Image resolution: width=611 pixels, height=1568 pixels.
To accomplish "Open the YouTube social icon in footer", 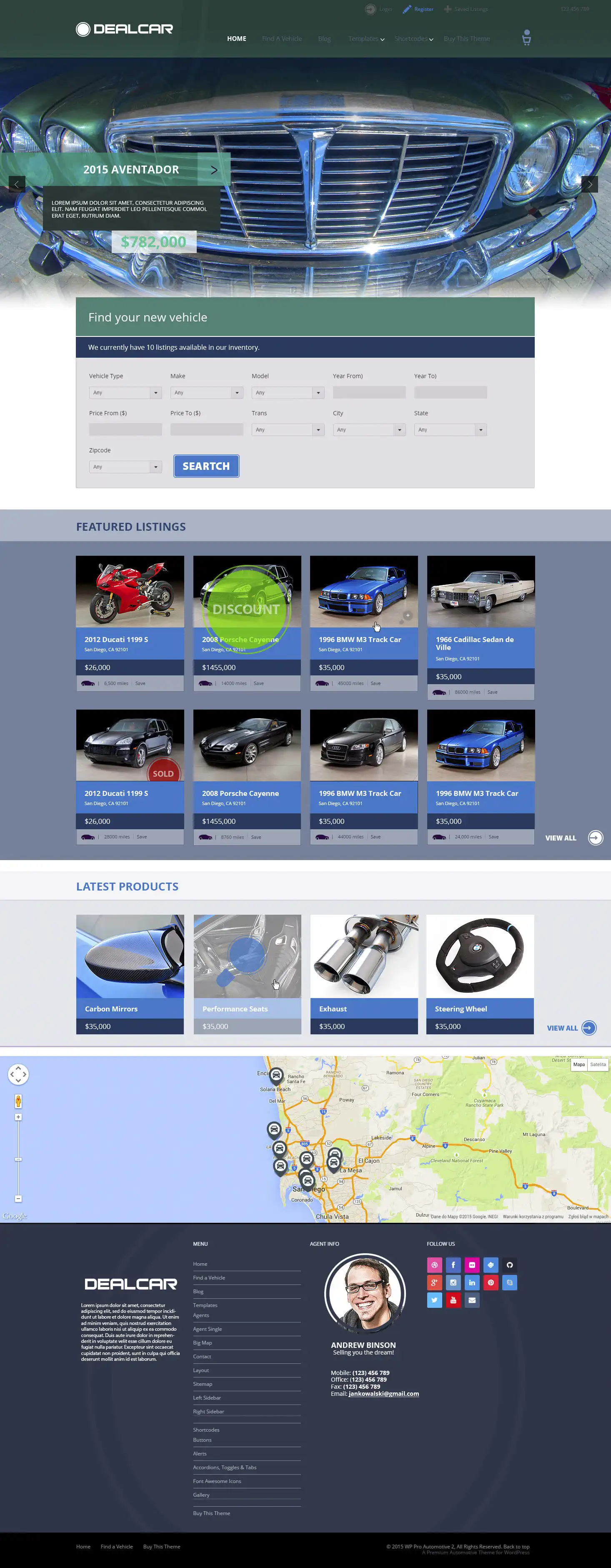I will (x=453, y=1300).
